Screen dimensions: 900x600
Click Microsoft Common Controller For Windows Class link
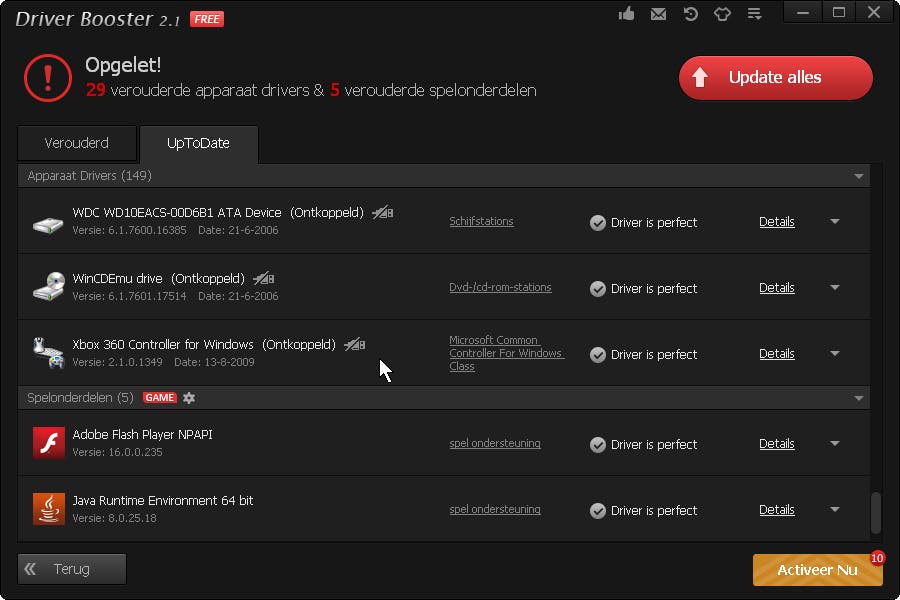click(x=506, y=353)
